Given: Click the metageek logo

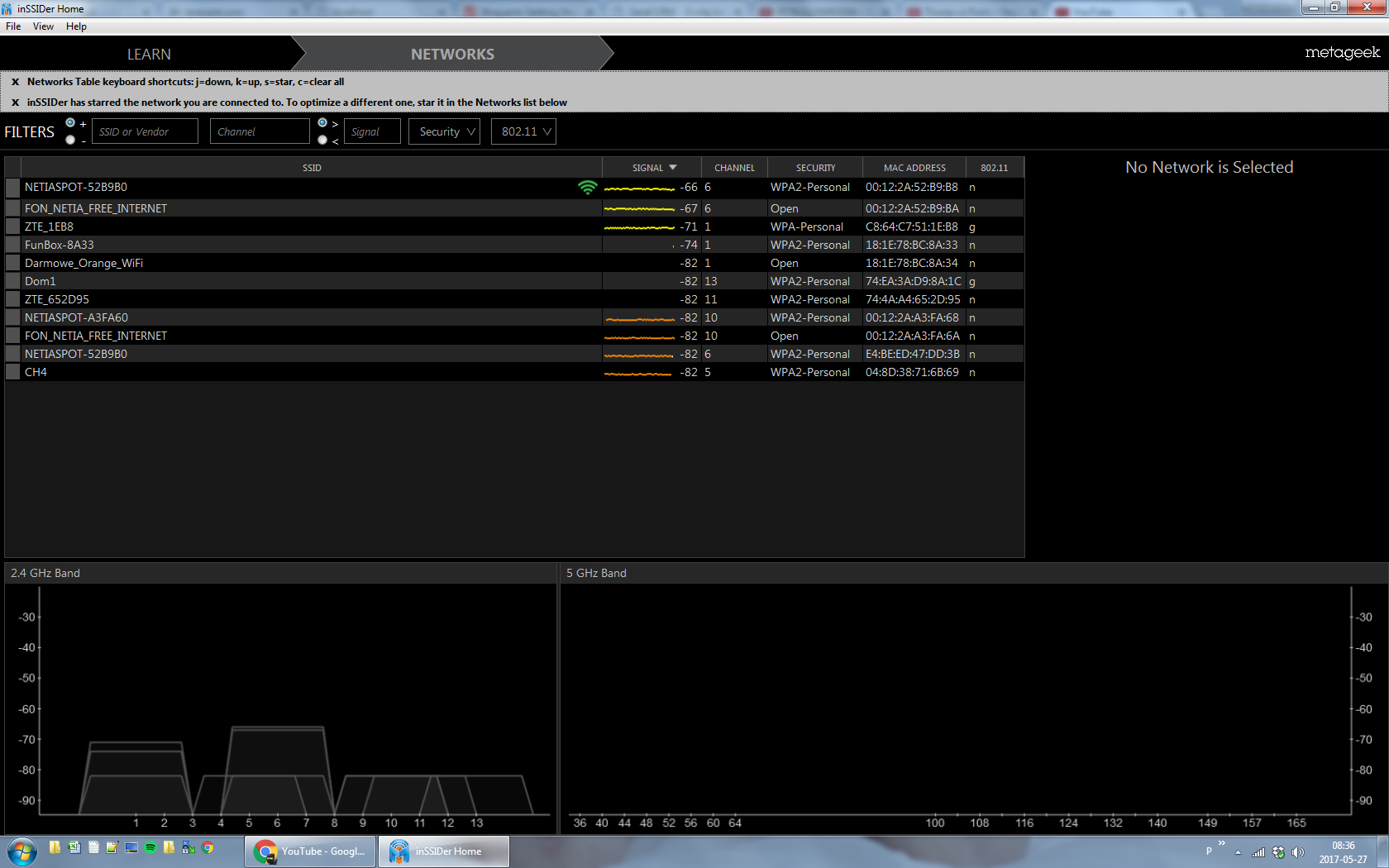Looking at the screenshot, I should coord(1342,53).
